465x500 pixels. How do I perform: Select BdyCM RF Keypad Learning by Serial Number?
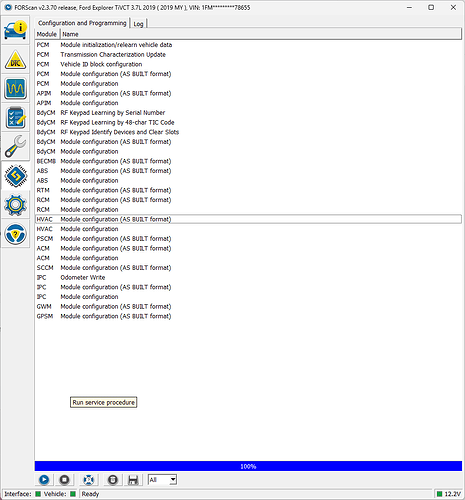click(248, 113)
